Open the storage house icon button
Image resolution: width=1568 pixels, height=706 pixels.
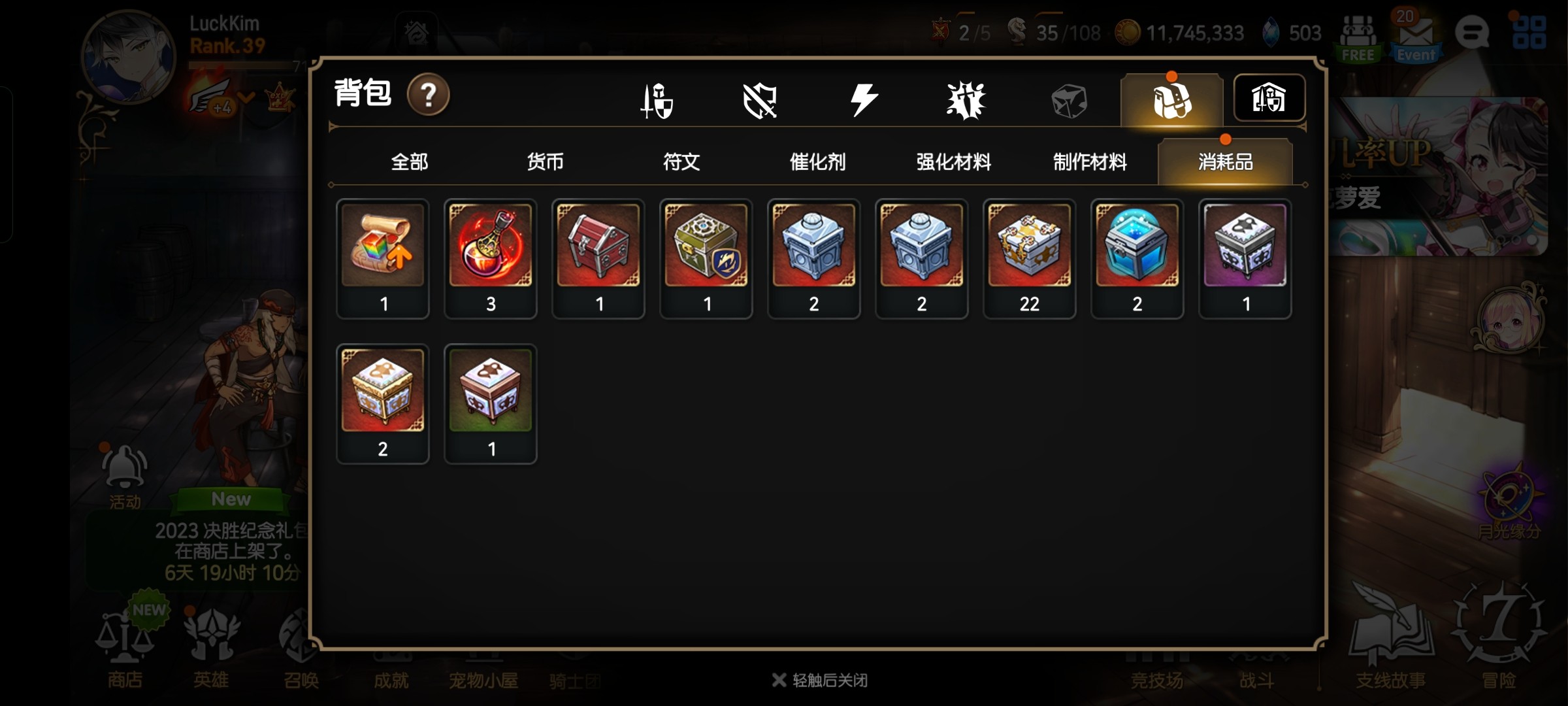pos(1269,98)
